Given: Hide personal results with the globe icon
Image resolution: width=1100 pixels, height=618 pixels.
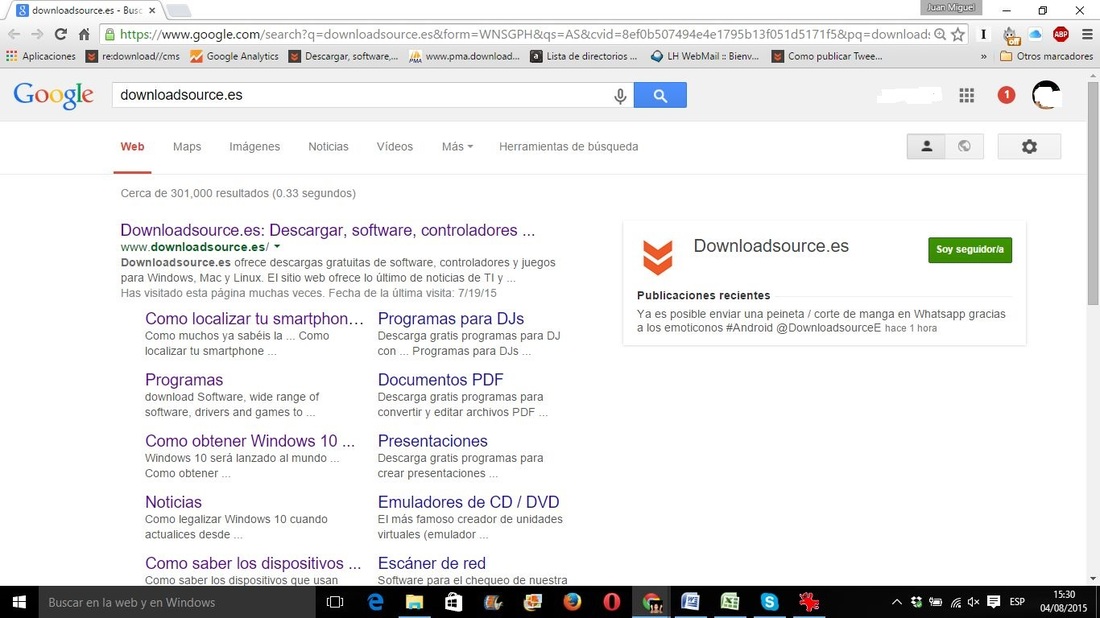Looking at the screenshot, I should 965,147.
